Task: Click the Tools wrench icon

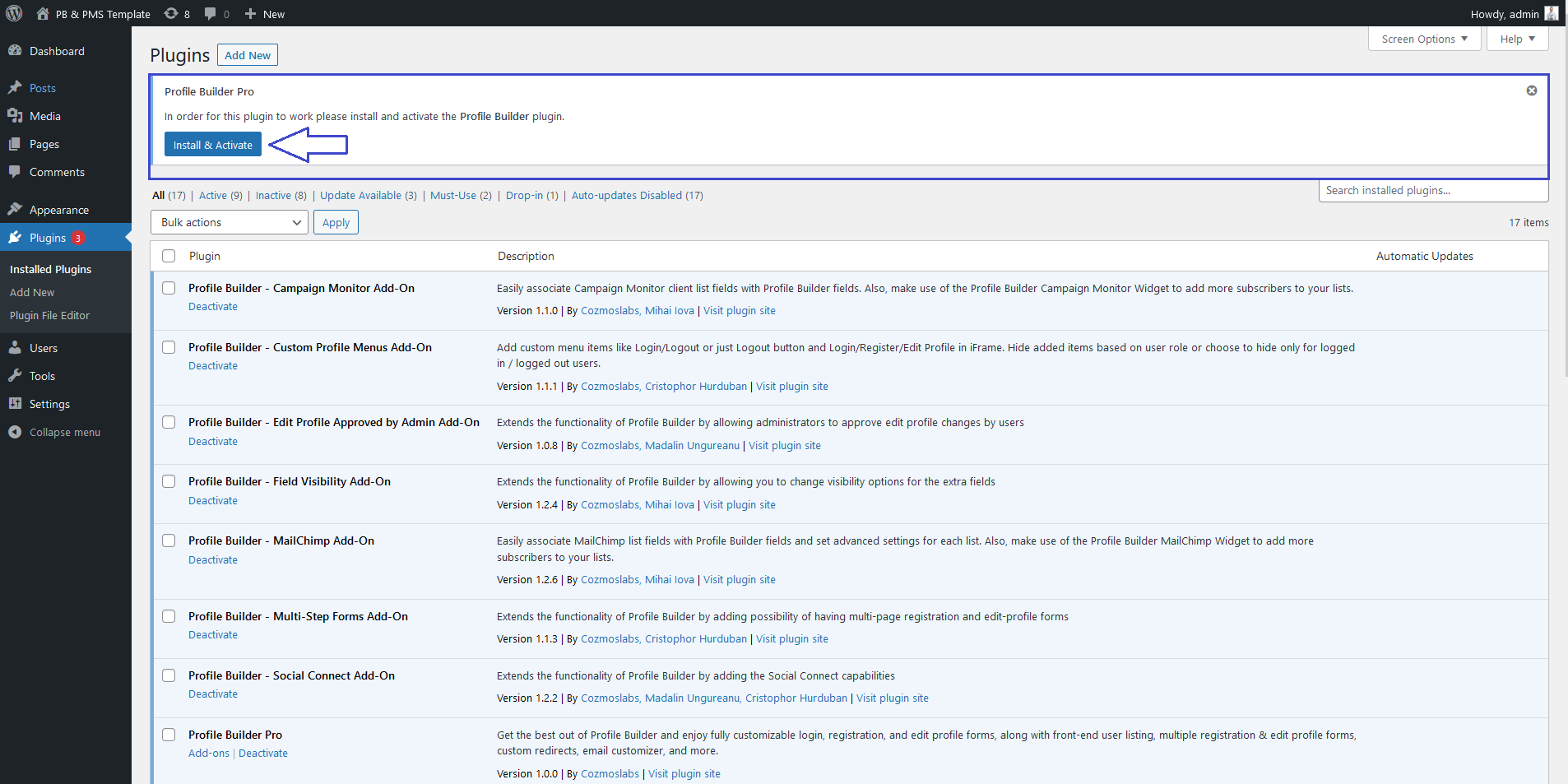Action: coord(15,375)
